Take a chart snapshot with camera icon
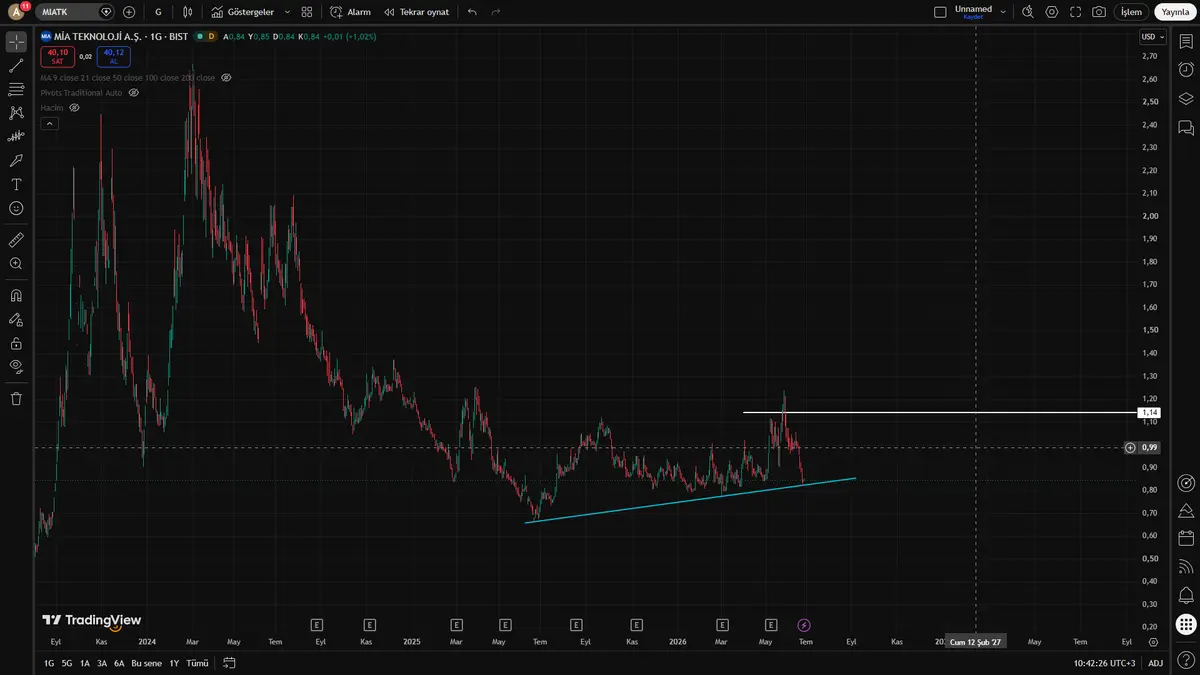This screenshot has height=675, width=1200. pos(1099,12)
